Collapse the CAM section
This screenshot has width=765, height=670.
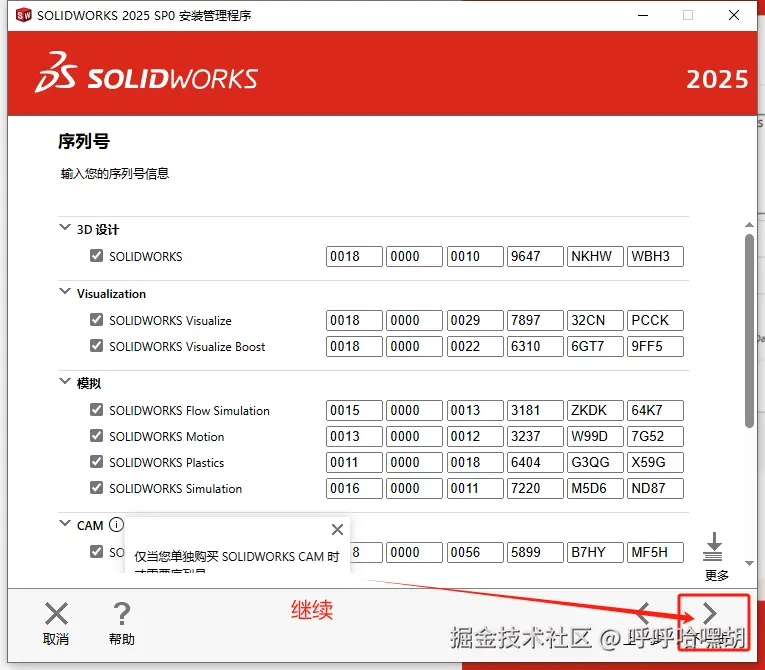pos(64,524)
